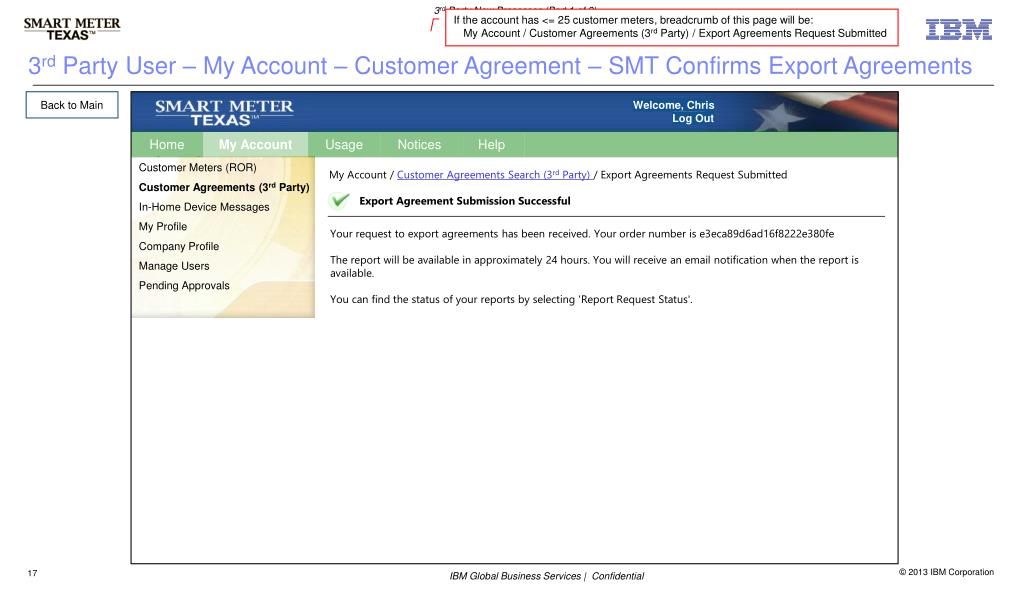This screenshot has width=1023, height=590.
Task: Click the Smart Meter Texas banner logo
Action: click(x=224, y=112)
